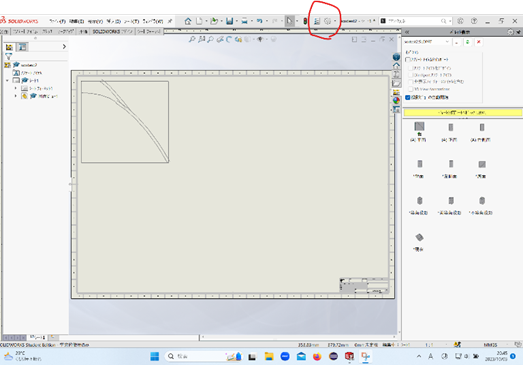Clear all views with red X icon
This screenshot has width=523, height=365.
click(x=479, y=42)
